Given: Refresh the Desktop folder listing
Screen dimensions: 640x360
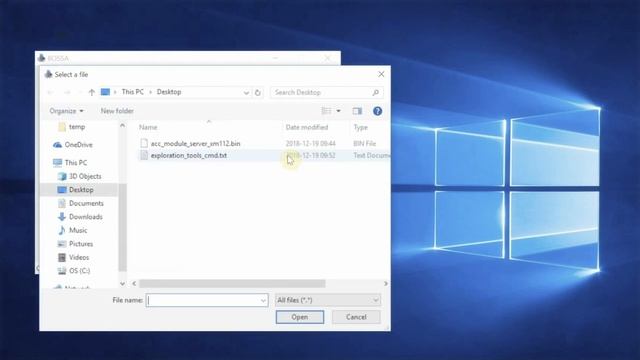Looking at the screenshot, I should pyautogui.click(x=258, y=93).
